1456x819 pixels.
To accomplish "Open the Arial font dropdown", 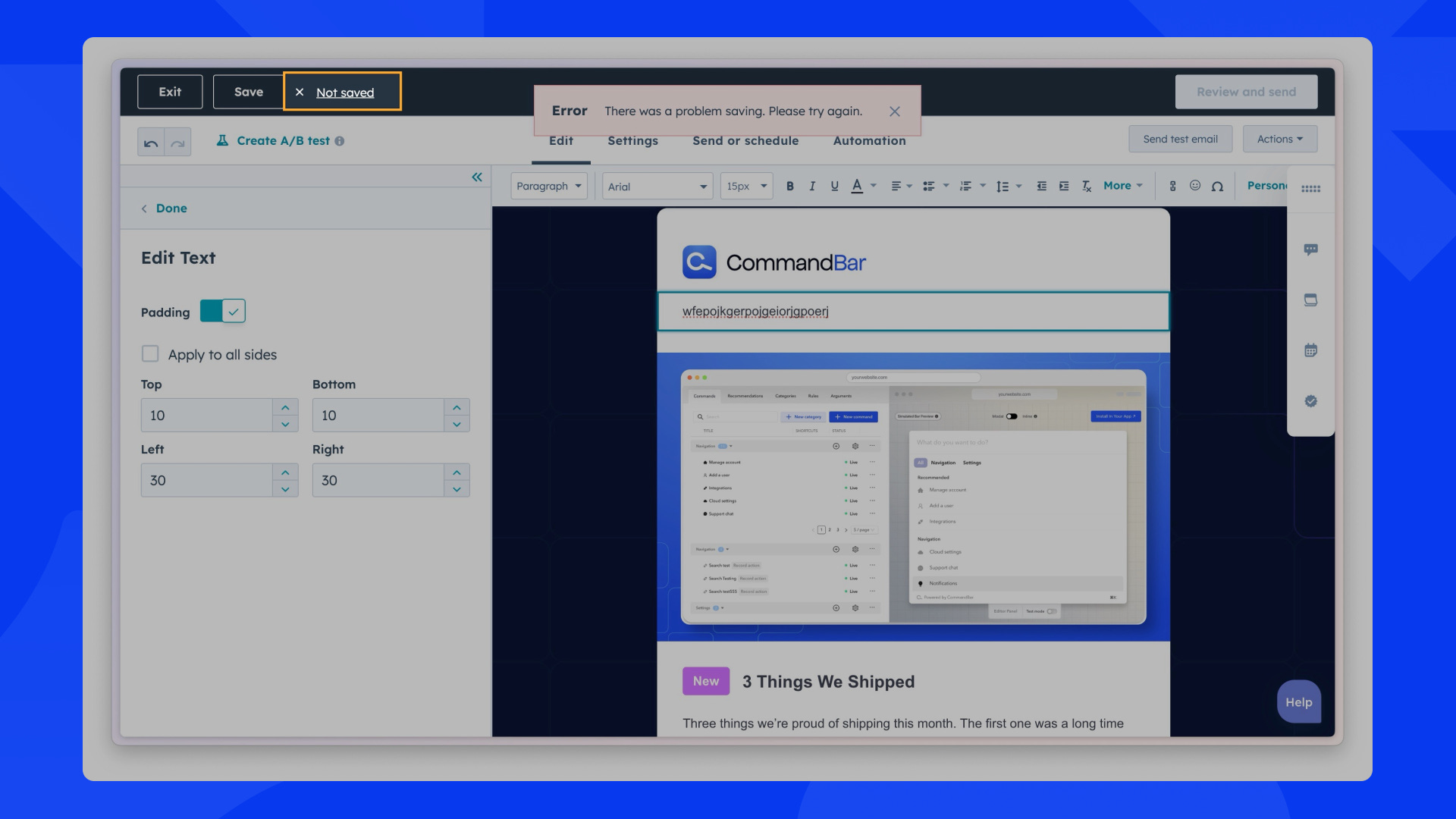I will click(657, 187).
